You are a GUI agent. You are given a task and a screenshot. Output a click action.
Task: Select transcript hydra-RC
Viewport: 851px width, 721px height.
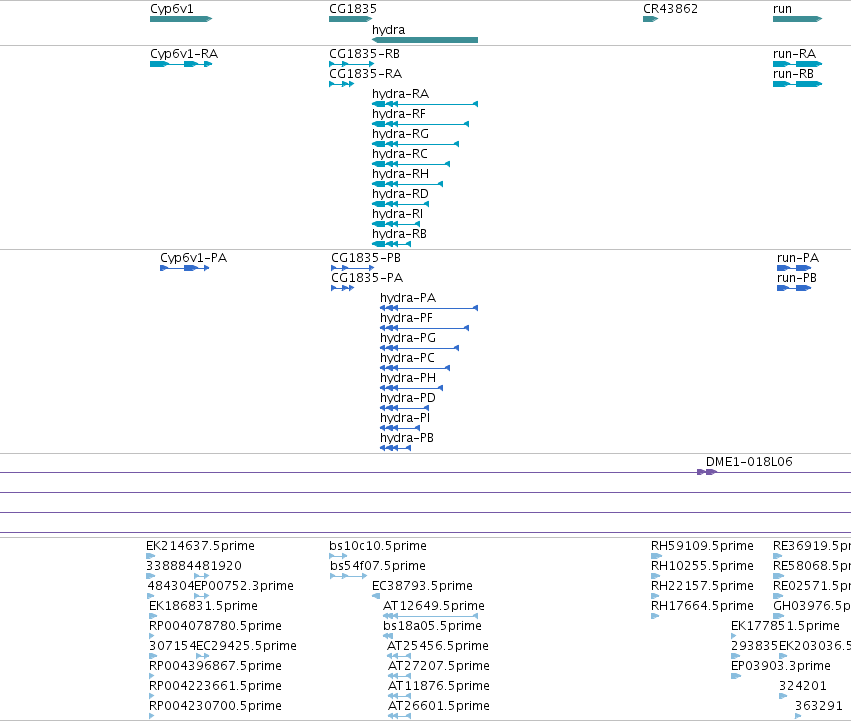411,164
